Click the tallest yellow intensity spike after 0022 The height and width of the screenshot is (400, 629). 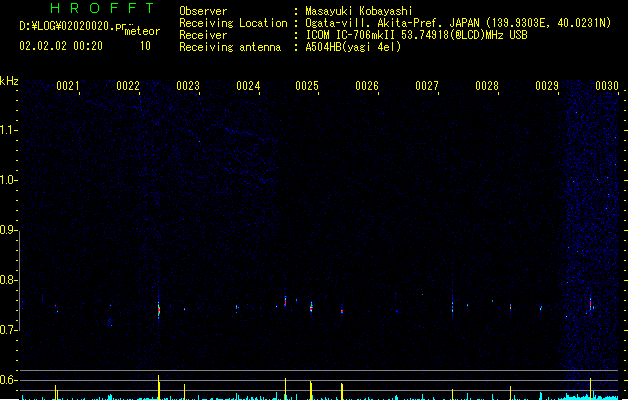click(x=159, y=387)
